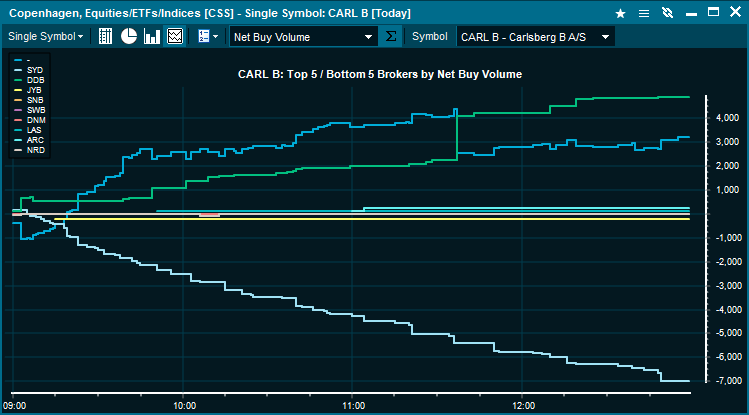Open the hamburger menu in title bar
Screen dimensions: 749x415
point(643,12)
